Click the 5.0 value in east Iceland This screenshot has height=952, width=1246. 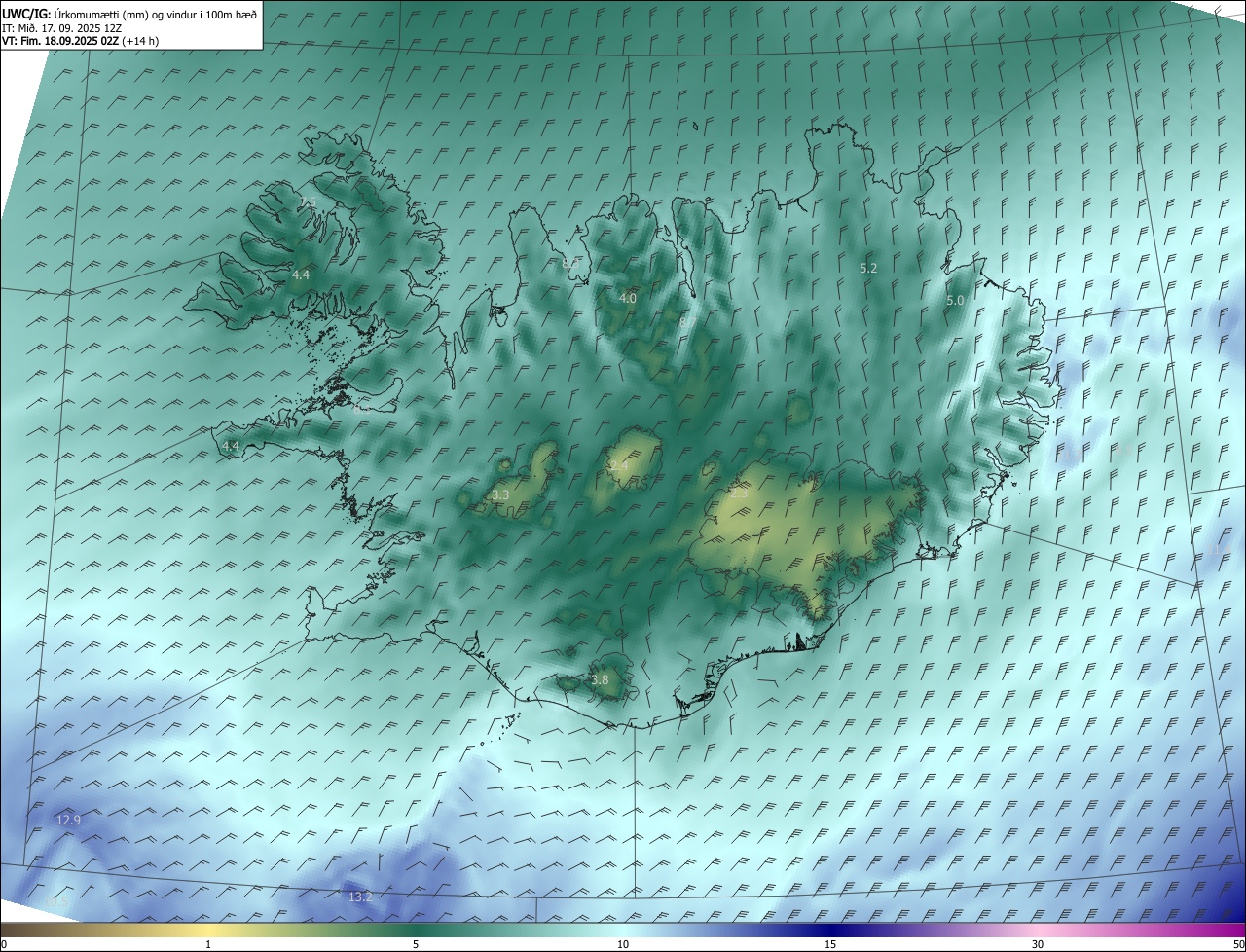(x=955, y=301)
